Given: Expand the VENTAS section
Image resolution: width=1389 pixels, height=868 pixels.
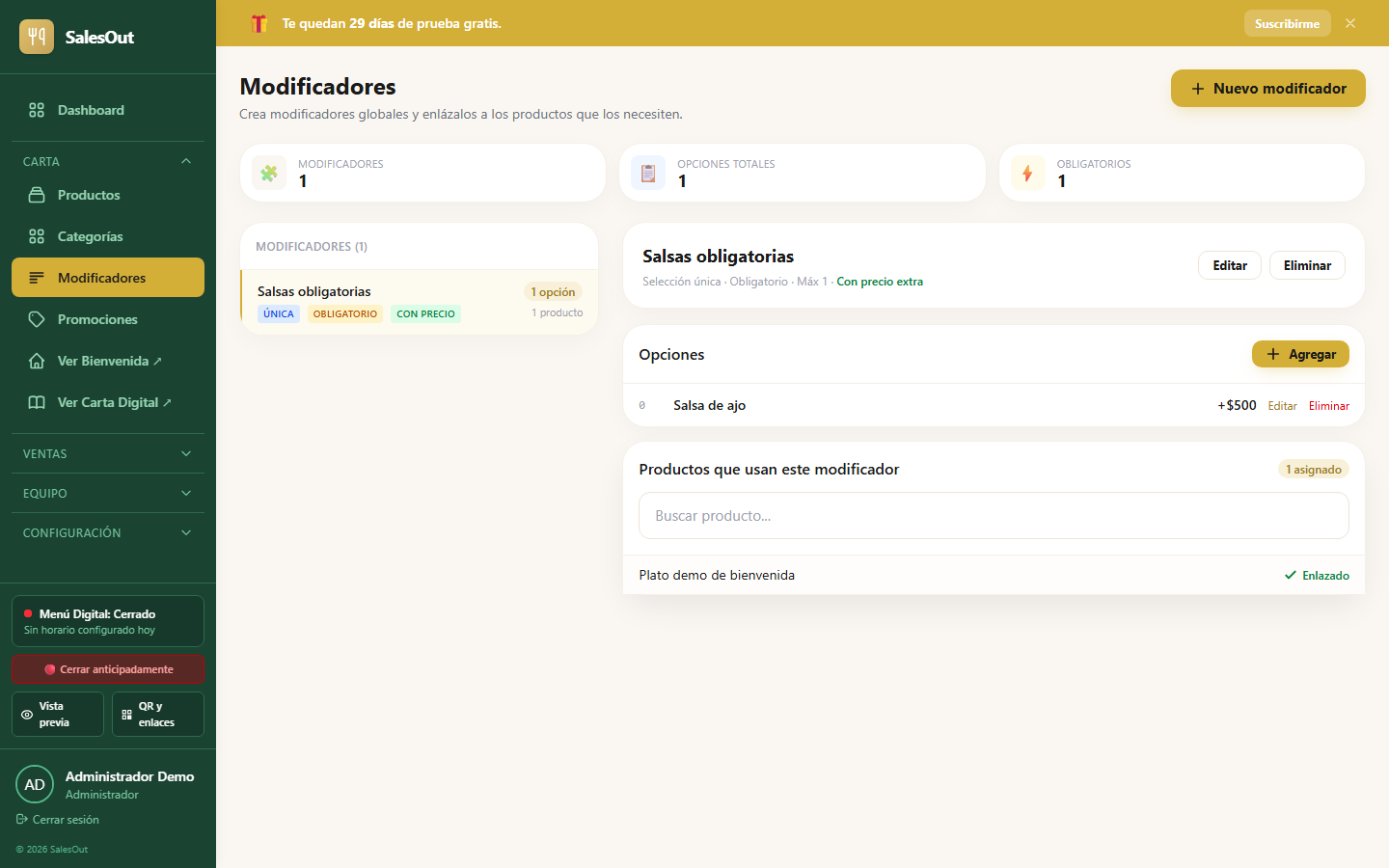Looking at the screenshot, I should point(108,453).
